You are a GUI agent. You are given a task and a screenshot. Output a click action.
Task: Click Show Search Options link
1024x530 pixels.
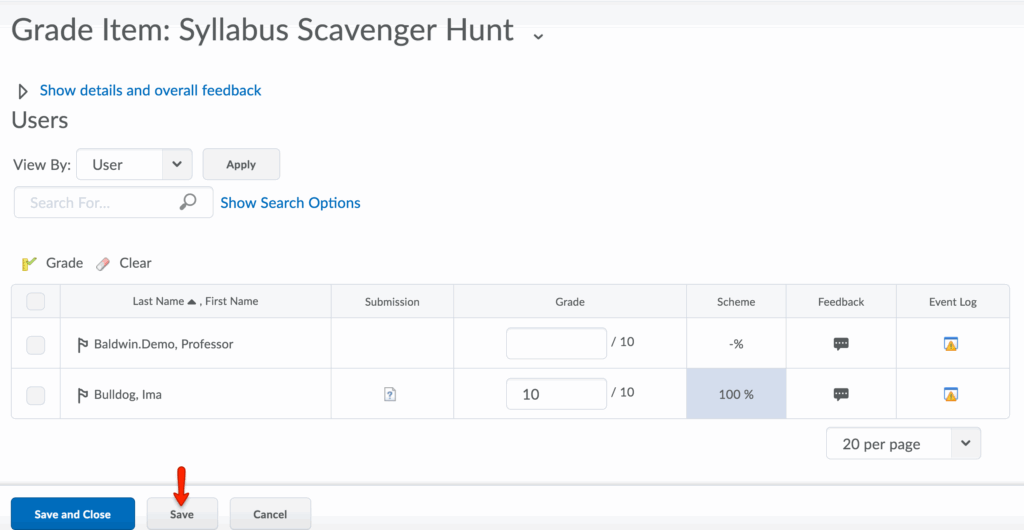(290, 202)
